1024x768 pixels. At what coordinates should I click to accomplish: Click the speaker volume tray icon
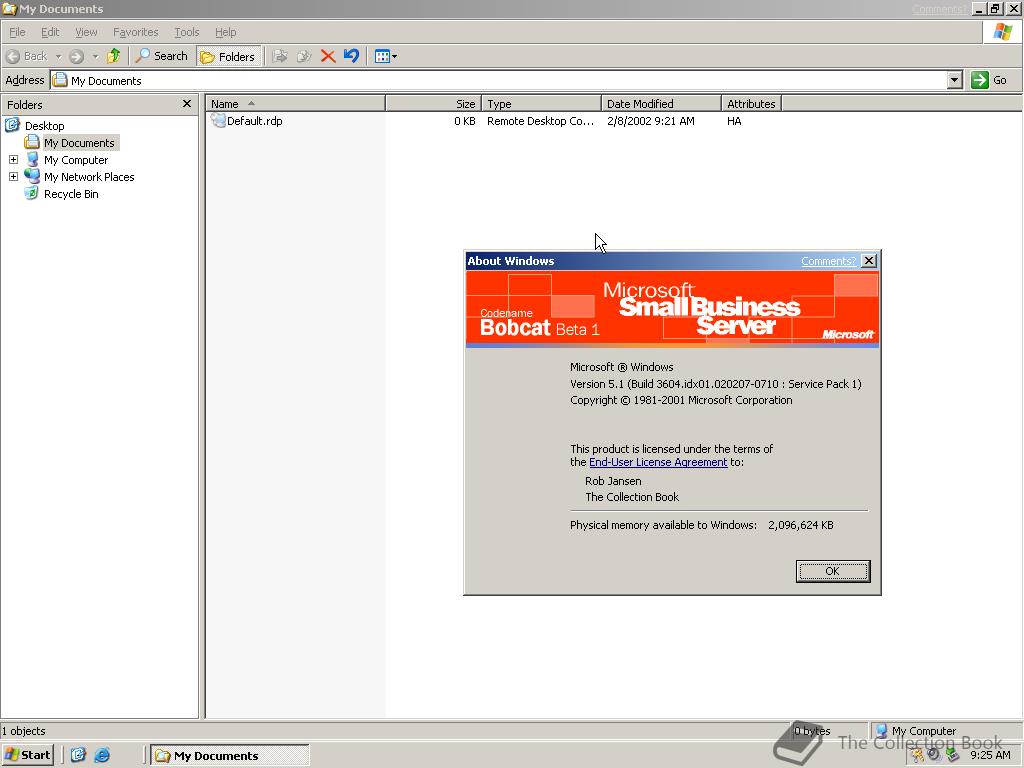[x=934, y=755]
